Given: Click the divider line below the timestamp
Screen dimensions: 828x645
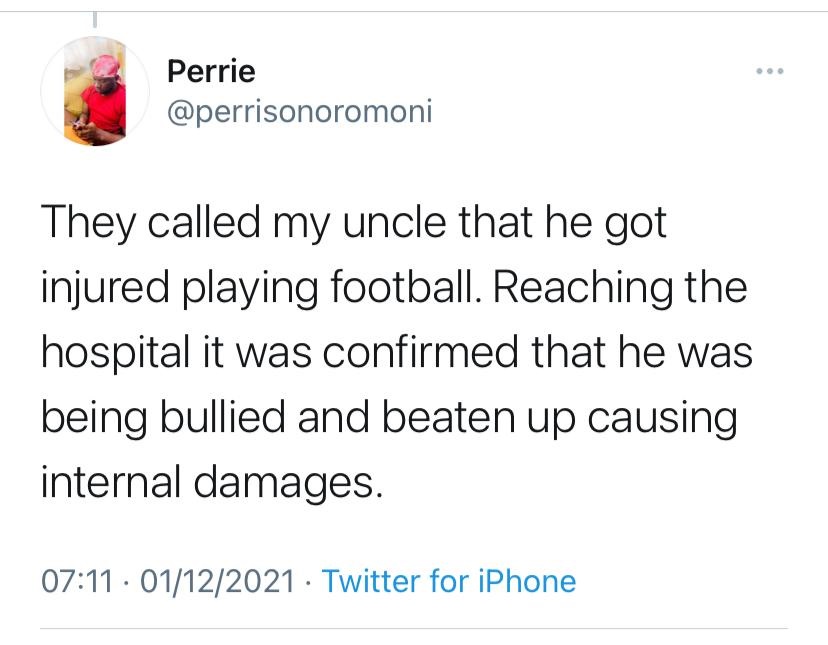Looking at the screenshot, I should 413,629.
